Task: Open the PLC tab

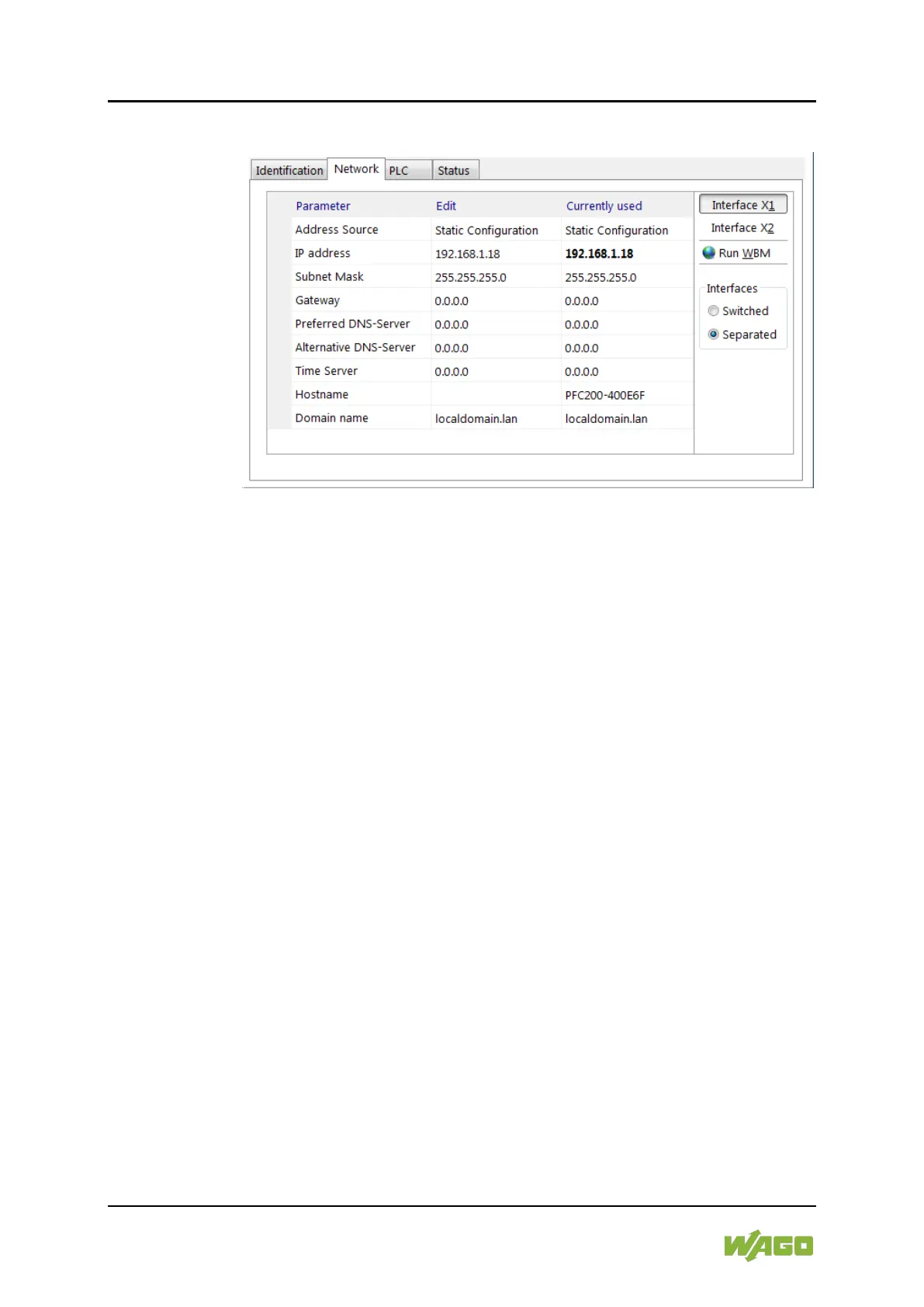Action: (408, 170)
